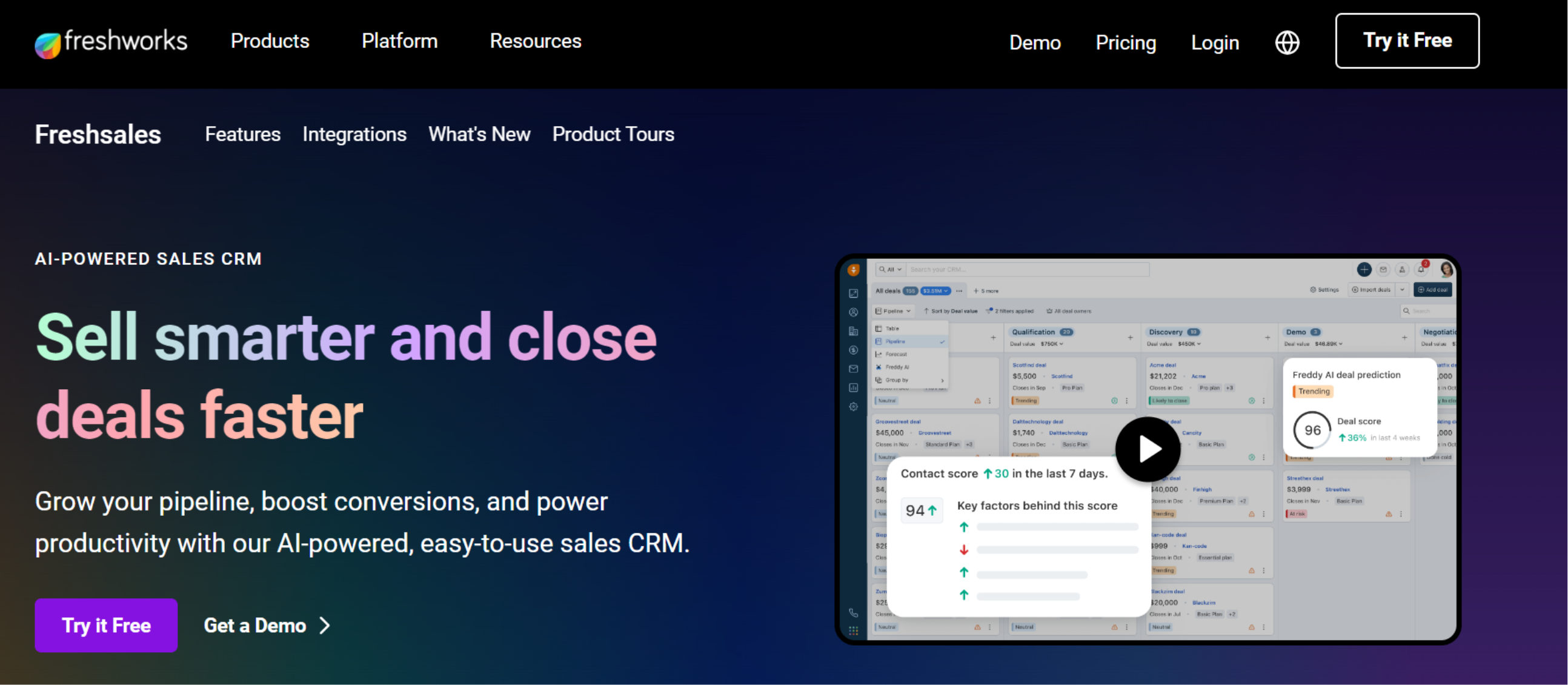Click the Freddy AI deal prediction card
The width and height of the screenshot is (1568, 685).
pos(1359,407)
